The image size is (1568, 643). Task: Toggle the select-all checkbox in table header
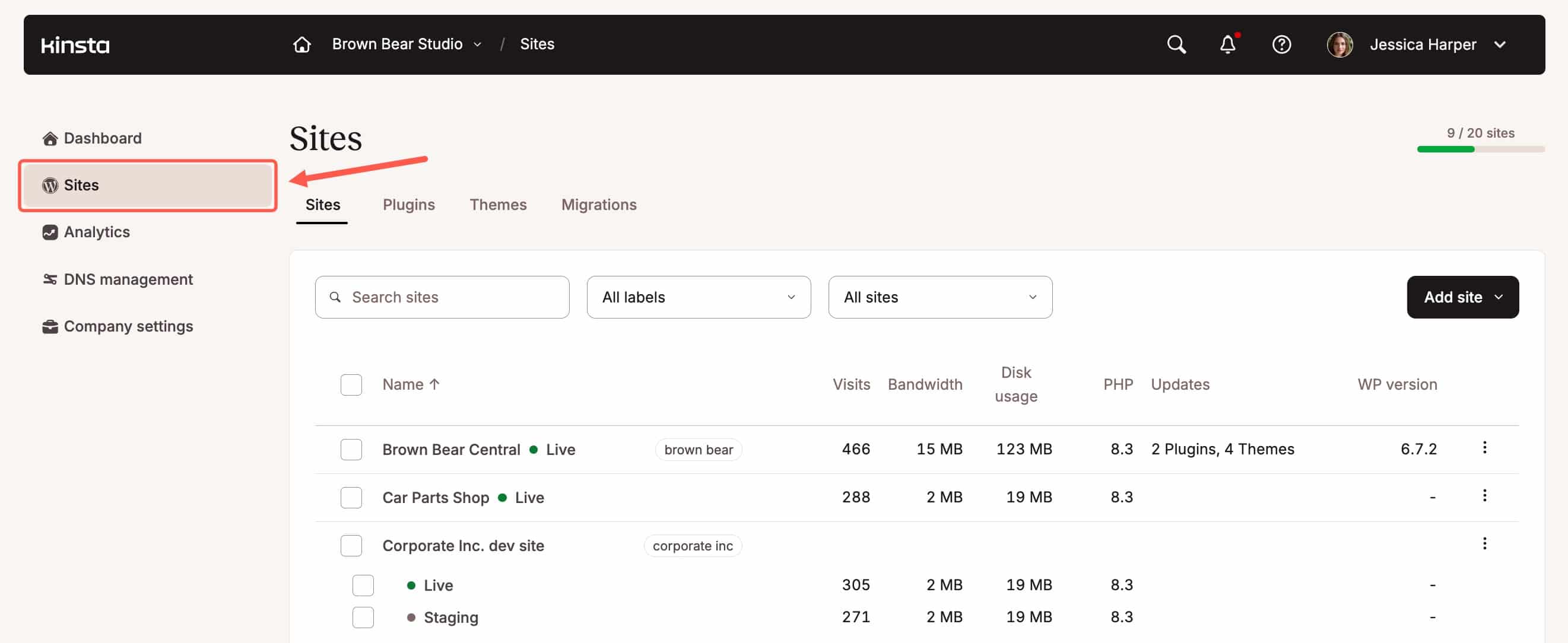click(x=351, y=384)
